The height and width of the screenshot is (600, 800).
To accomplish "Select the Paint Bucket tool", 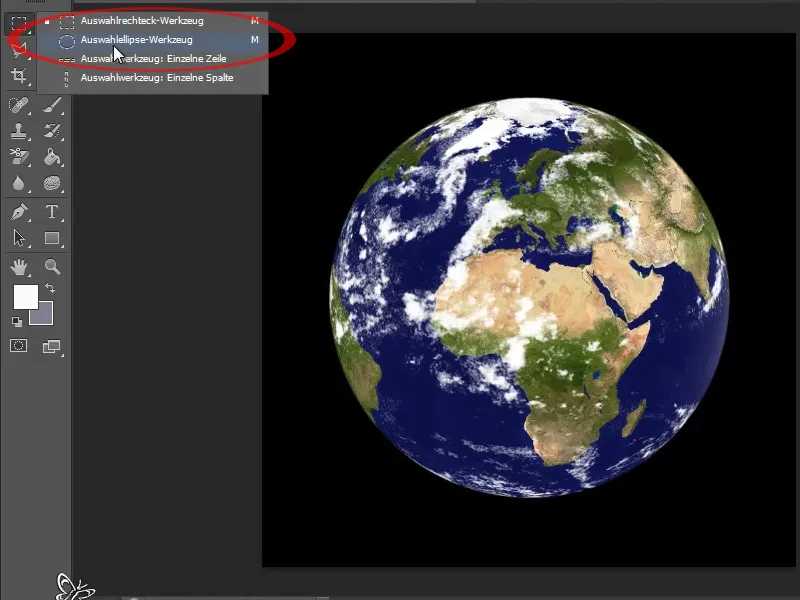I will point(52,157).
